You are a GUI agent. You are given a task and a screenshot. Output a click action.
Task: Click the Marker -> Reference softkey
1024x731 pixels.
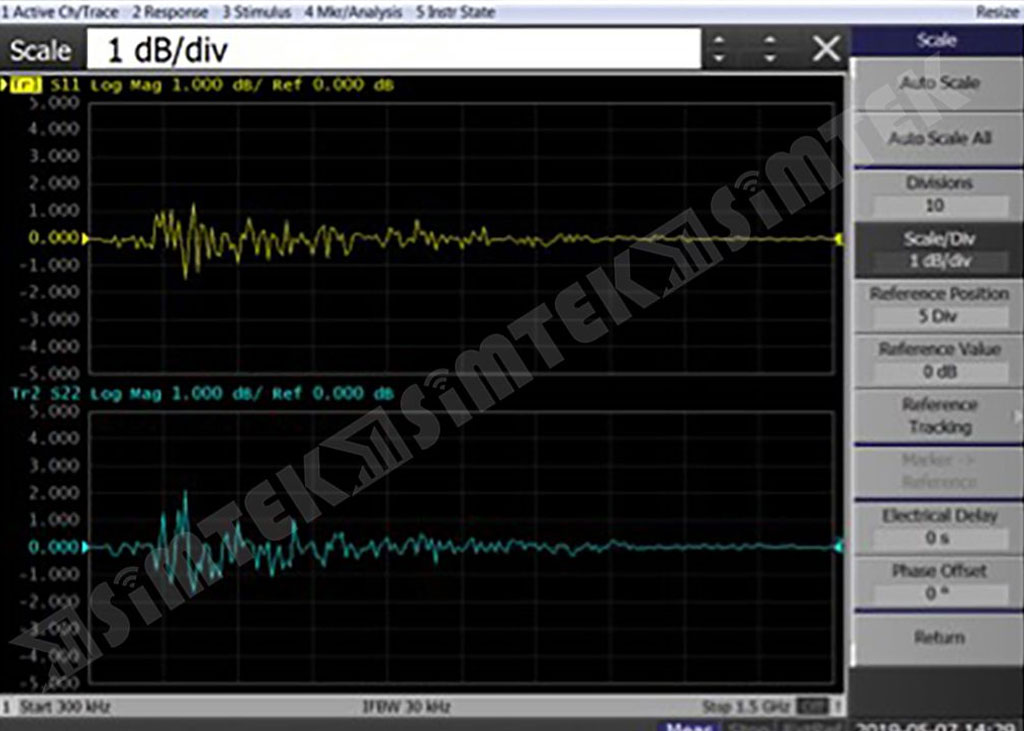click(939, 471)
